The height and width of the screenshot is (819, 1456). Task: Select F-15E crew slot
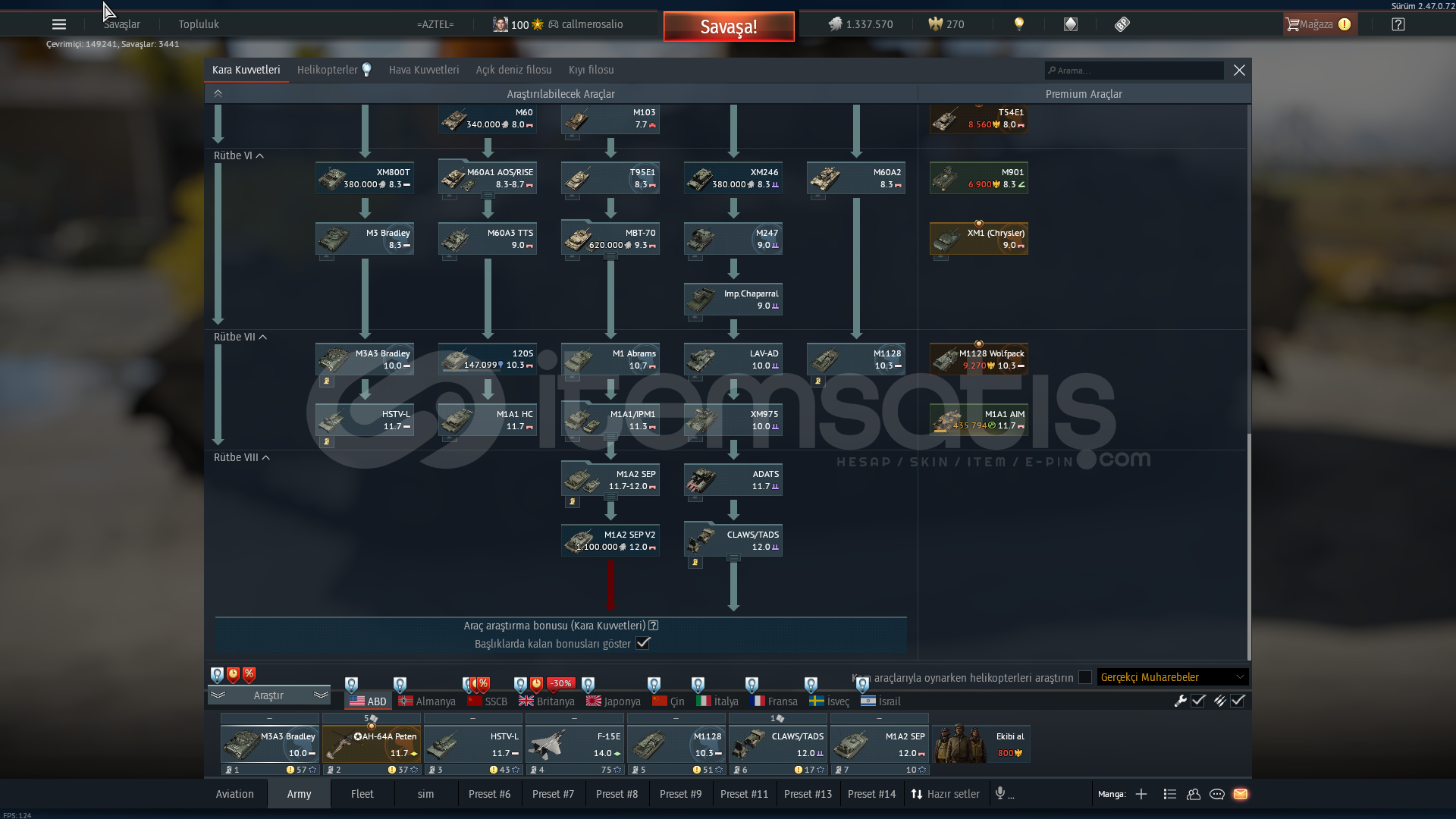575,745
